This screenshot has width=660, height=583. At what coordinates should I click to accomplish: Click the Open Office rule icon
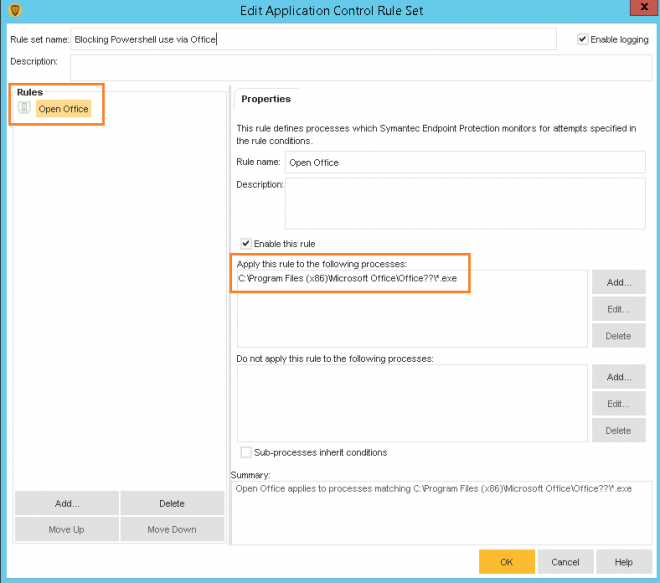24,108
